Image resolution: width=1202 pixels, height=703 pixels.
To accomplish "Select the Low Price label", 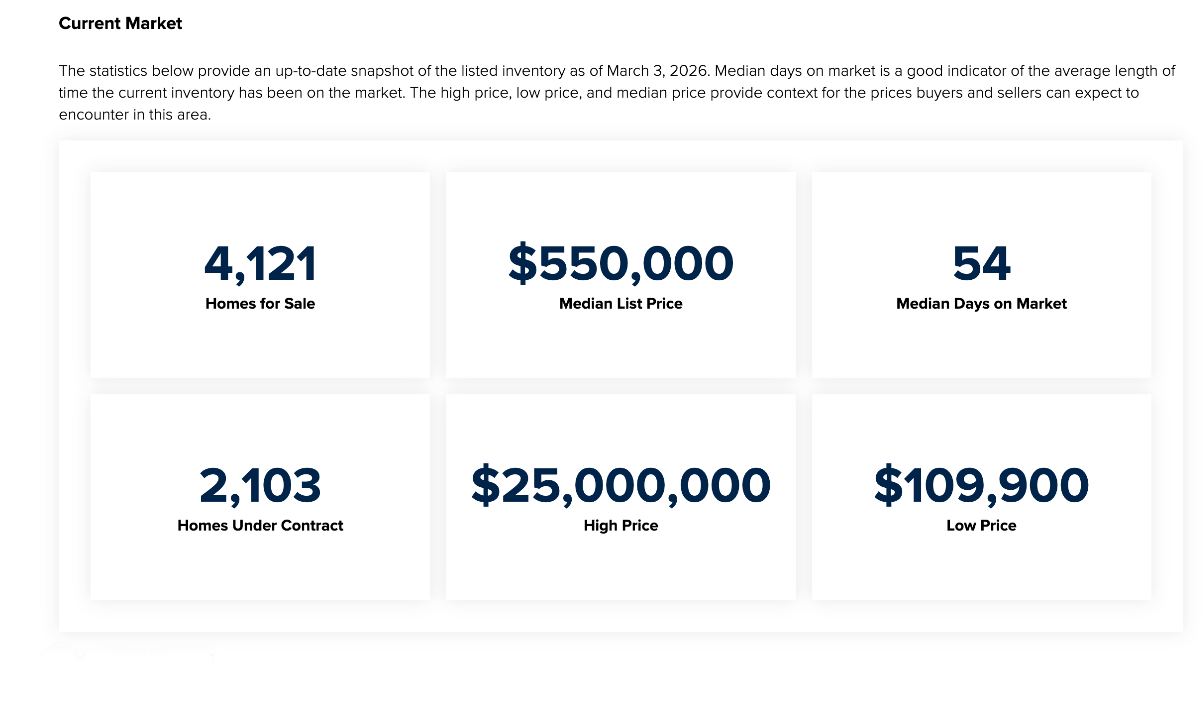I will (x=981, y=526).
